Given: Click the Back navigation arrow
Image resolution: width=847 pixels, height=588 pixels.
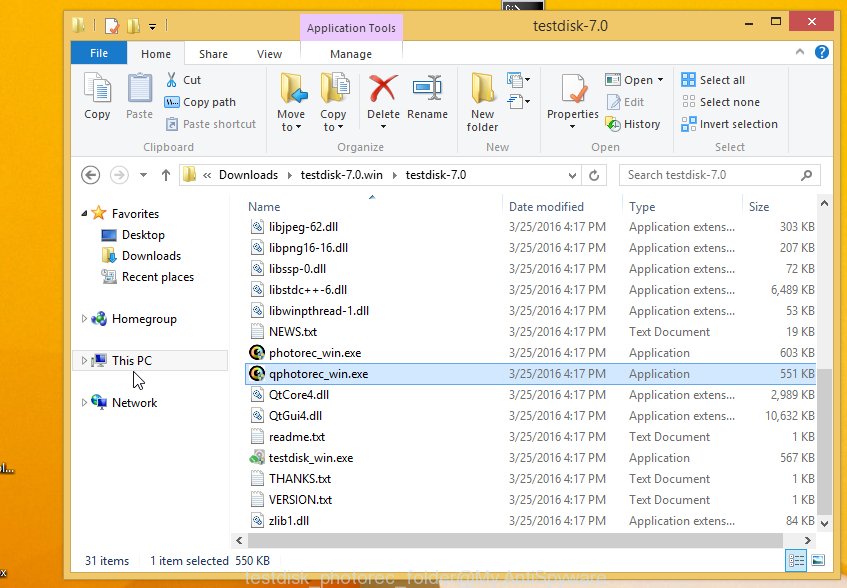Looking at the screenshot, I should [90, 175].
